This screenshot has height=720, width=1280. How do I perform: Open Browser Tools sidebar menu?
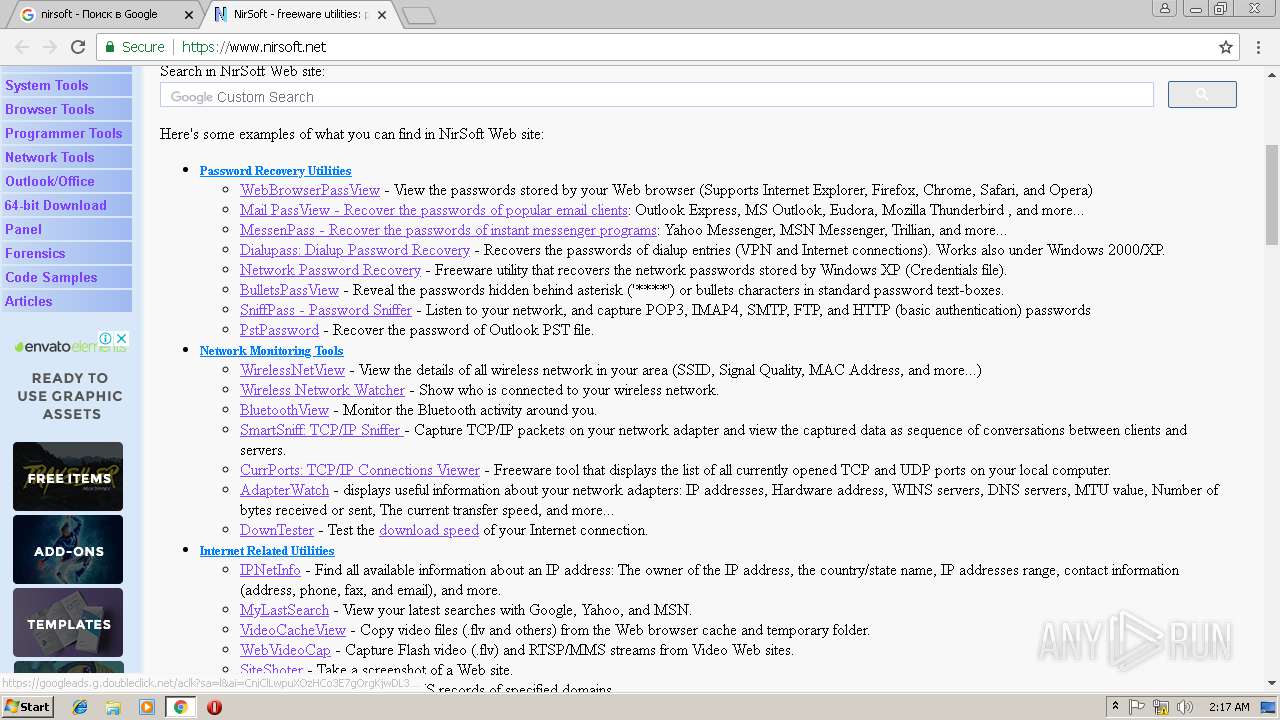tap(66, 109)
